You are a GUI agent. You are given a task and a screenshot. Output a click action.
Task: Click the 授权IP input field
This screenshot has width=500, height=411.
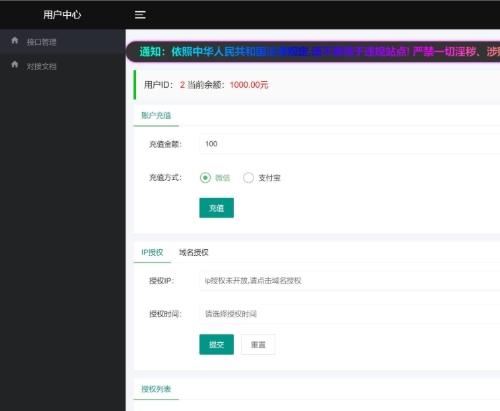pos(349,281)
